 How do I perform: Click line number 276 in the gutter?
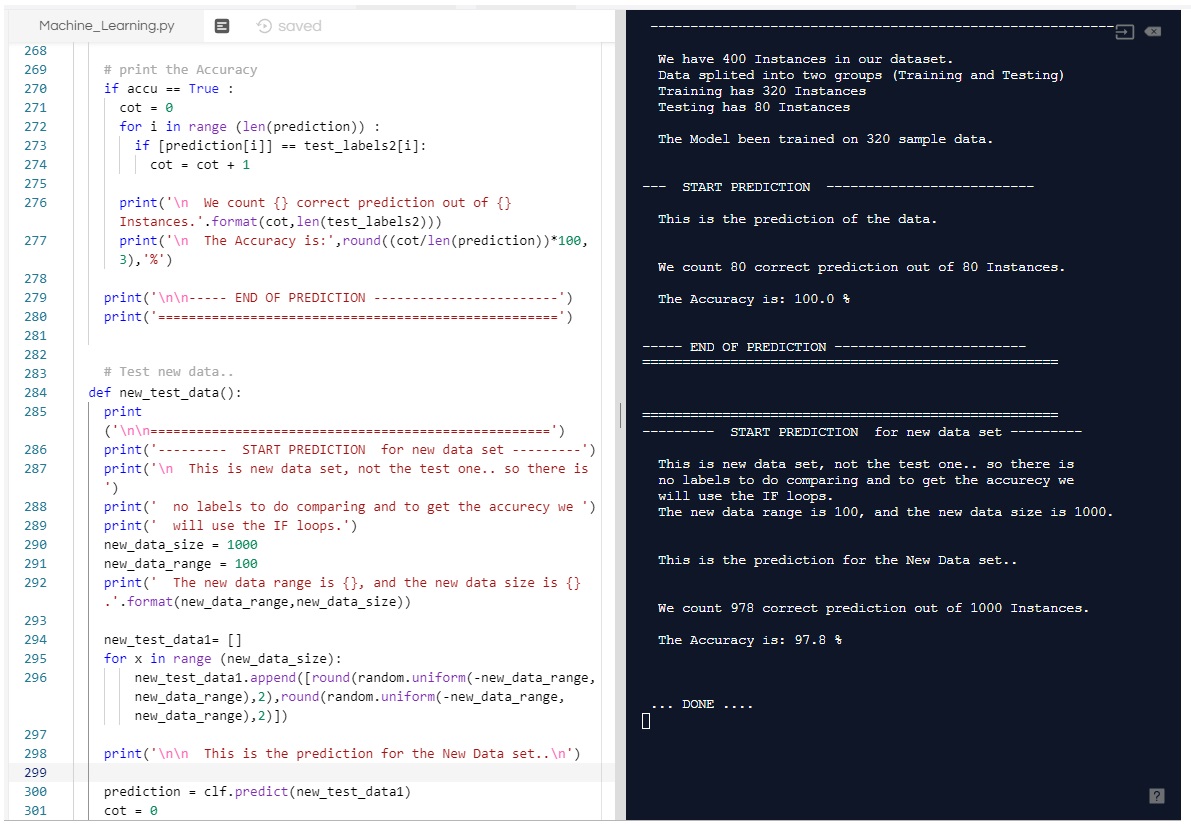36,203
